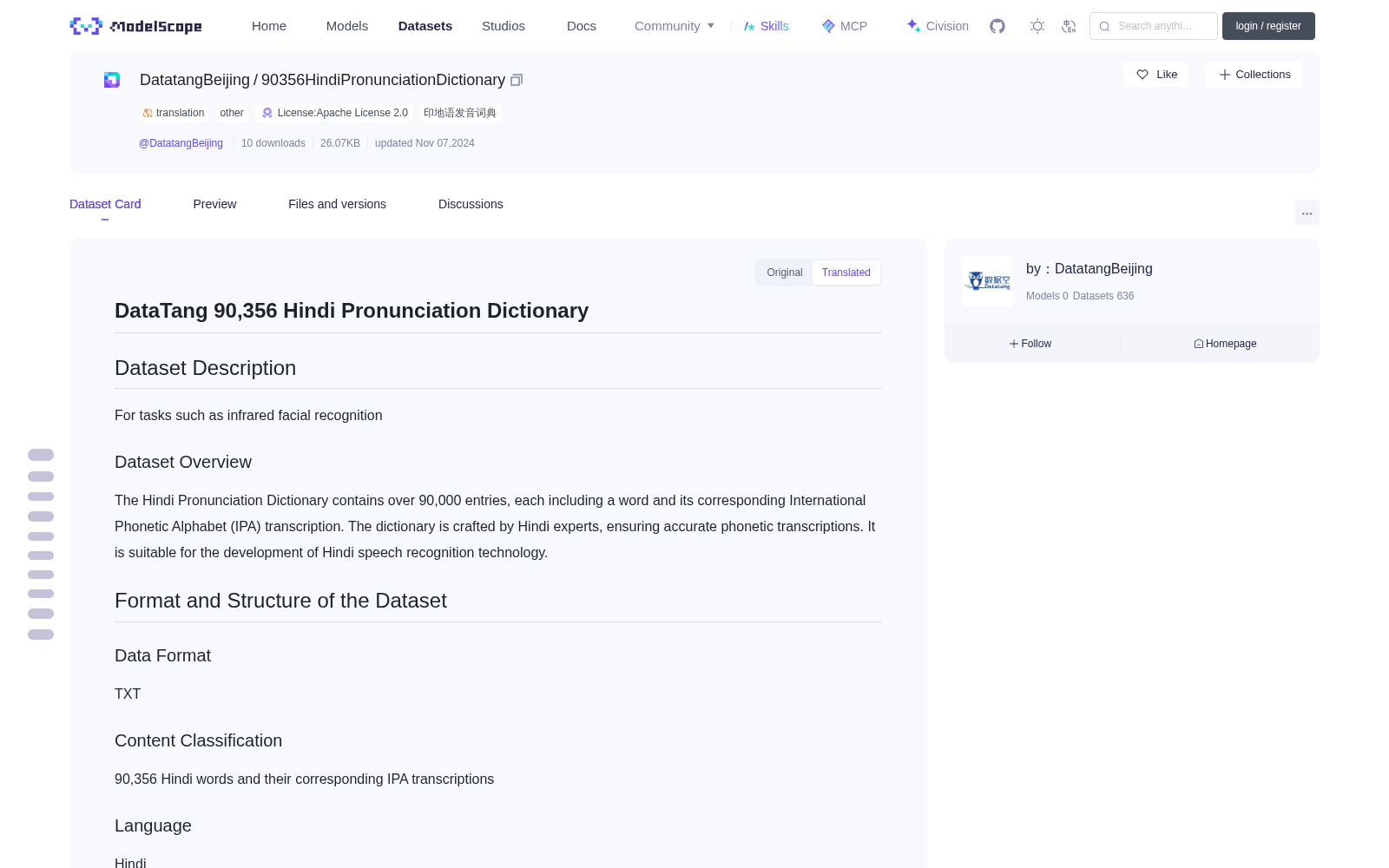This screenshot has width=1389, height=868.
Task: Copy the dataset name with the copy icon
Action: click(517, 80)
